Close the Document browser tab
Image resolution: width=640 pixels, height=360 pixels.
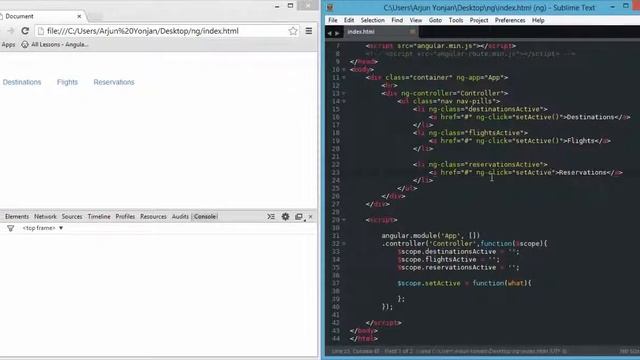[x=79, y=16]
